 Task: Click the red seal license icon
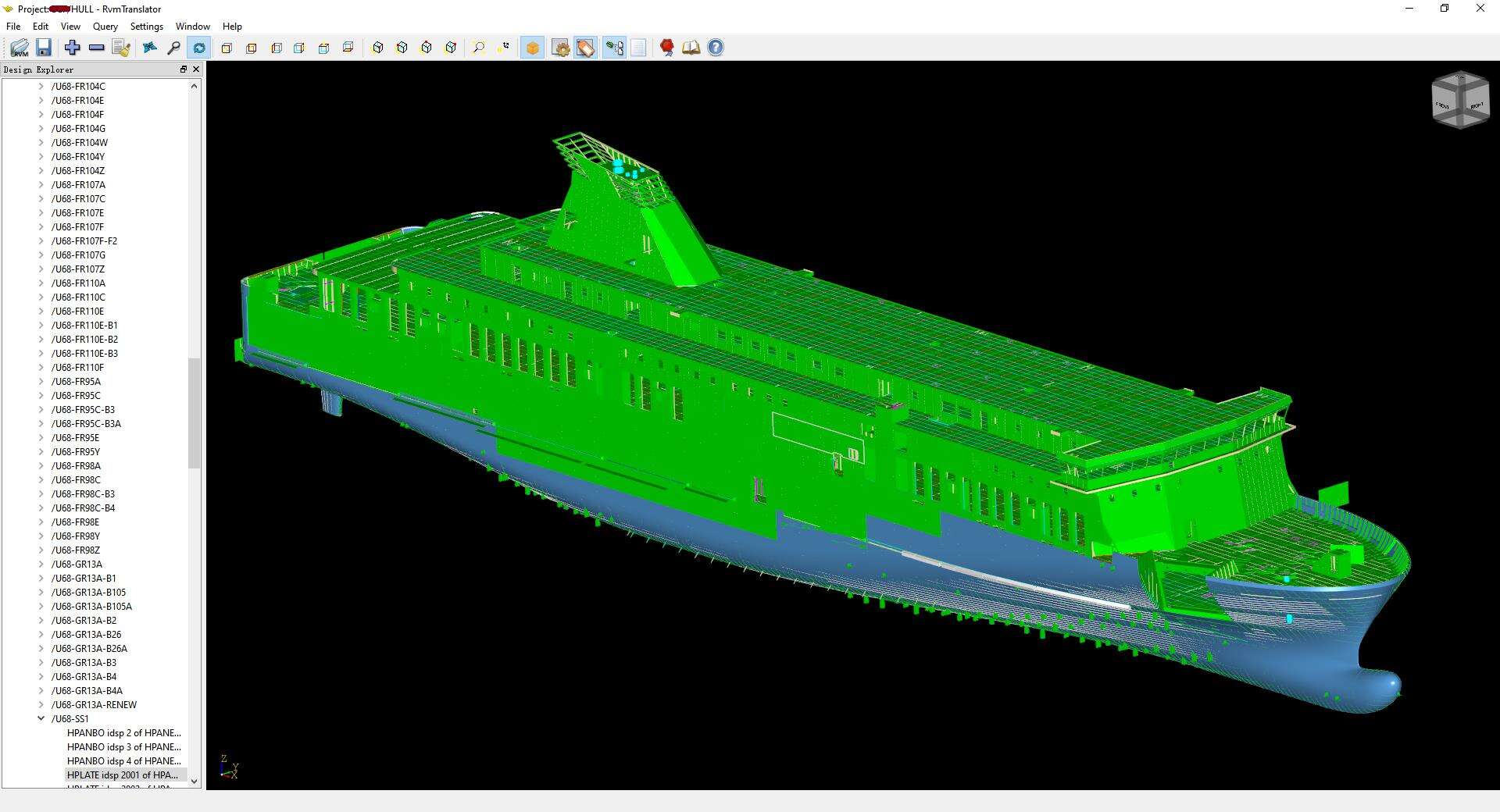click(x=666, y=48)
